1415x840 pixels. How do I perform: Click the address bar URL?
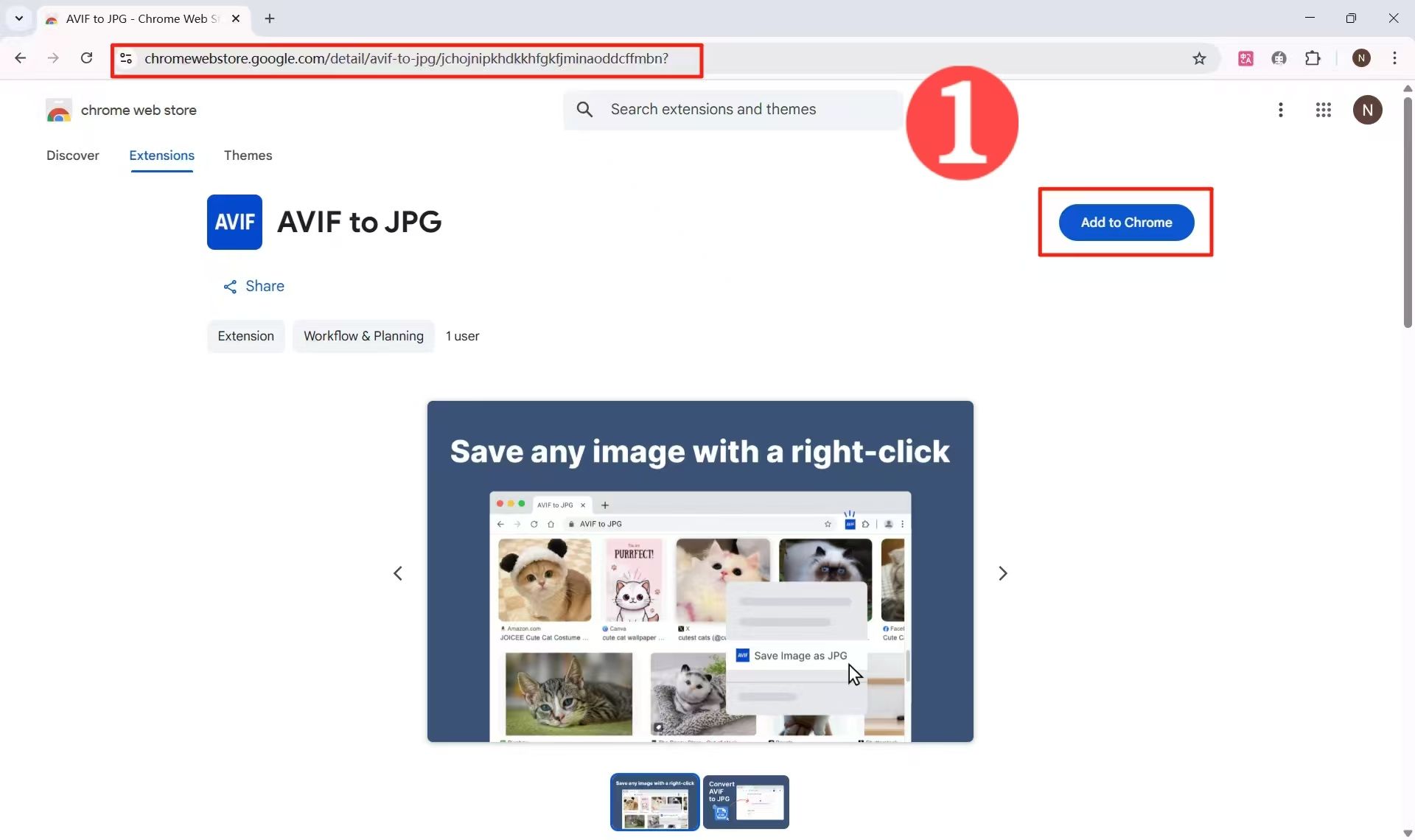tap(406, 58)
